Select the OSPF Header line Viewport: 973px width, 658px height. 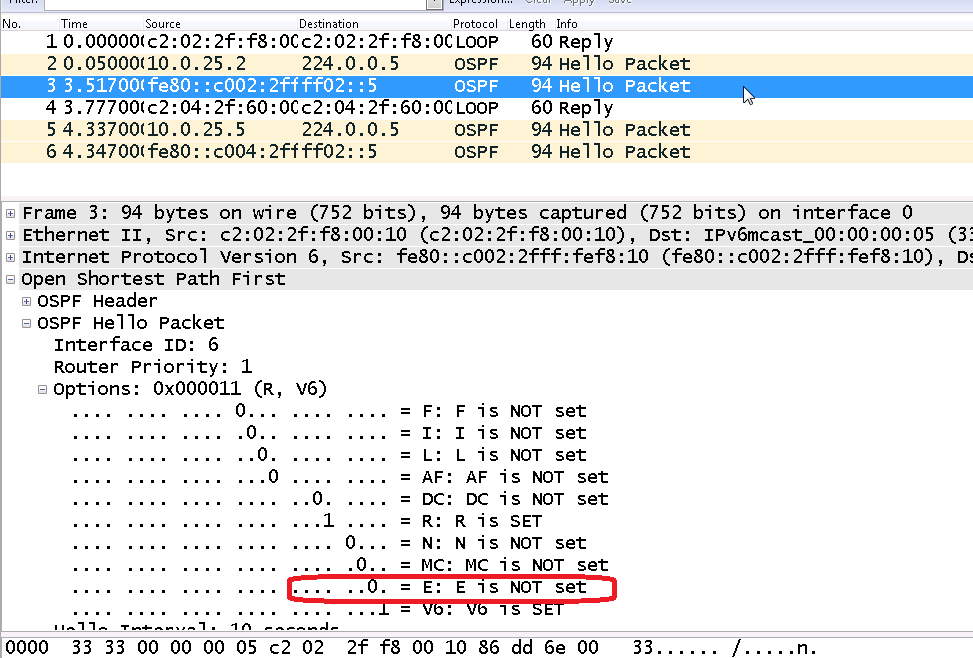97,301
